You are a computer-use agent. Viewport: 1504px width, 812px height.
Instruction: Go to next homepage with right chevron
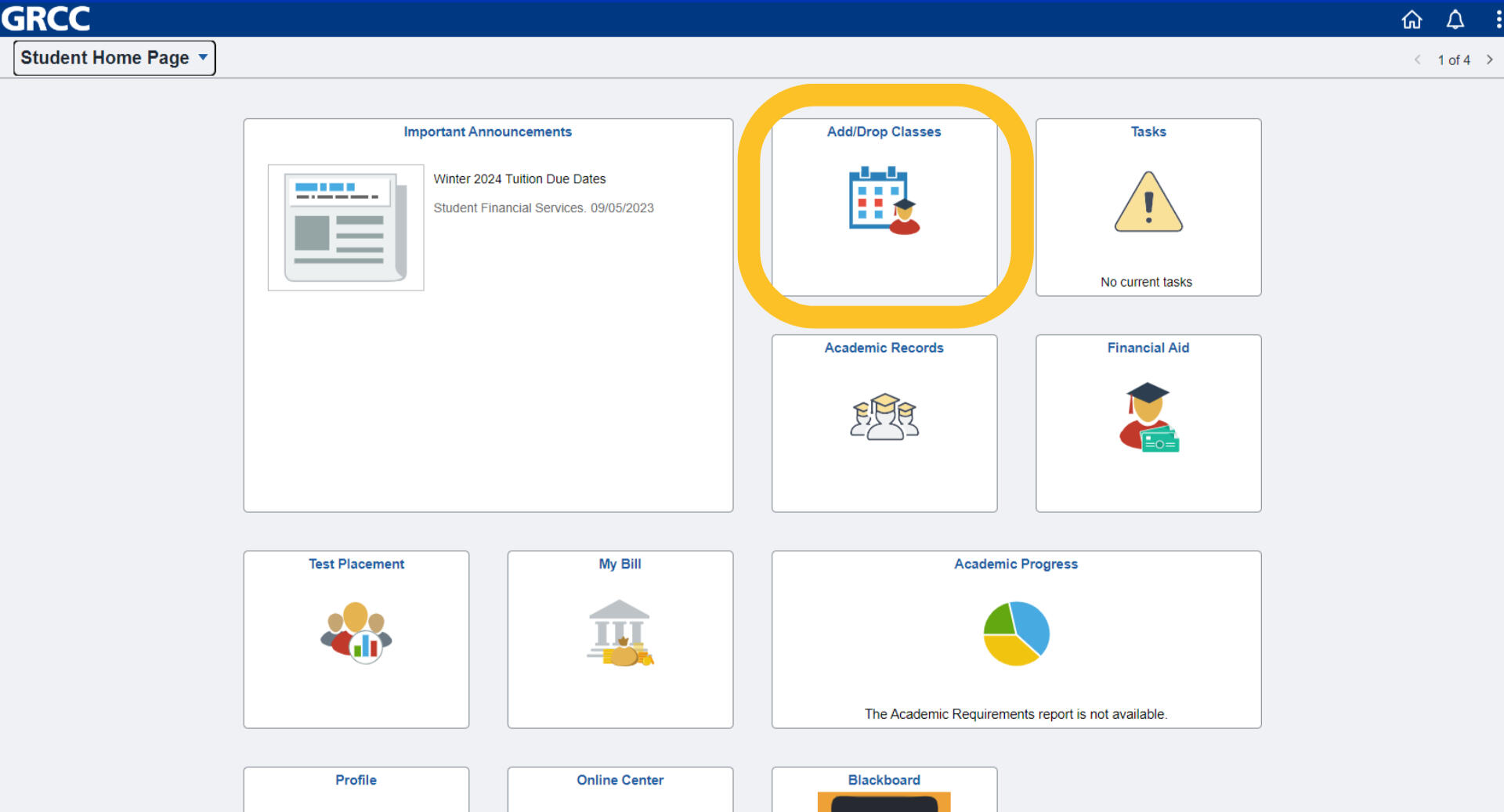click(1489, 60)
